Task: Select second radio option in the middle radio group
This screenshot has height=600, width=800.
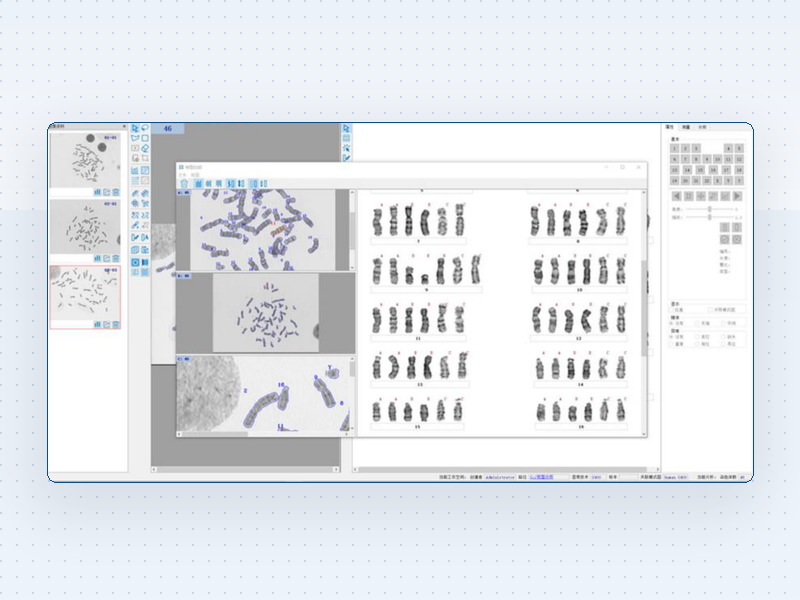Action: coord(697,323)
